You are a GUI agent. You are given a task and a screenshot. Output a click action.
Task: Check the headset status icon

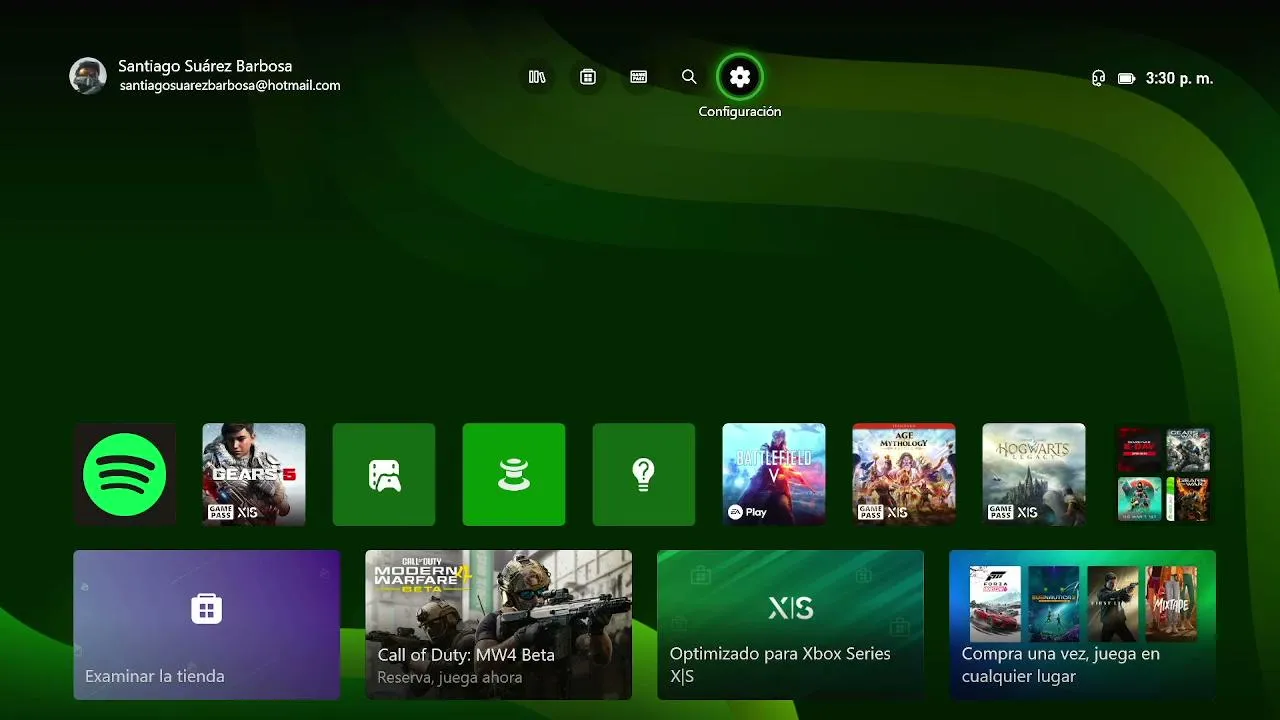tap(1098, 78)
